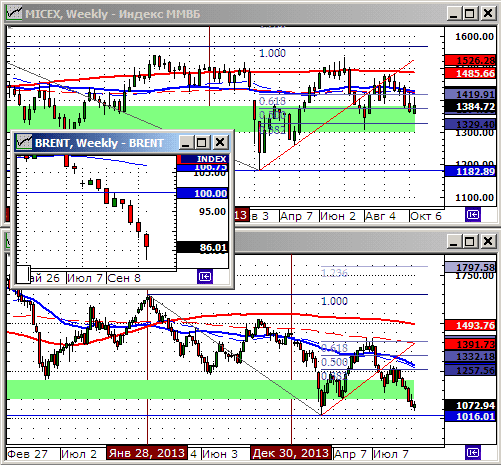Click the MICEX window chart icon

pyautogui.click(x=14, y=13)
